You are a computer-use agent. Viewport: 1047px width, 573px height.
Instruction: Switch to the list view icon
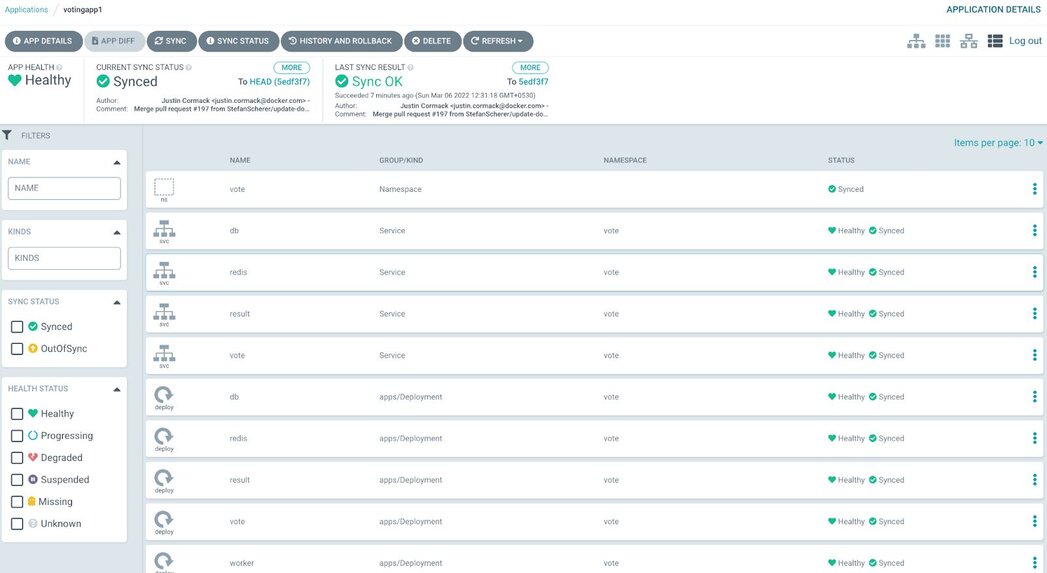click(x=995, y=41)
